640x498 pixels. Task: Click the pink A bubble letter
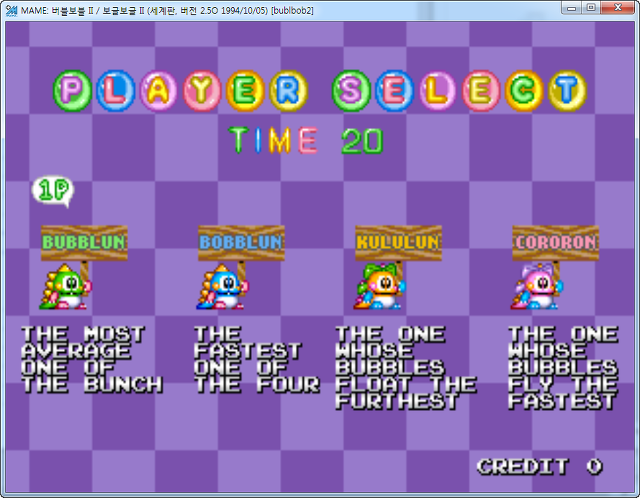159,91
